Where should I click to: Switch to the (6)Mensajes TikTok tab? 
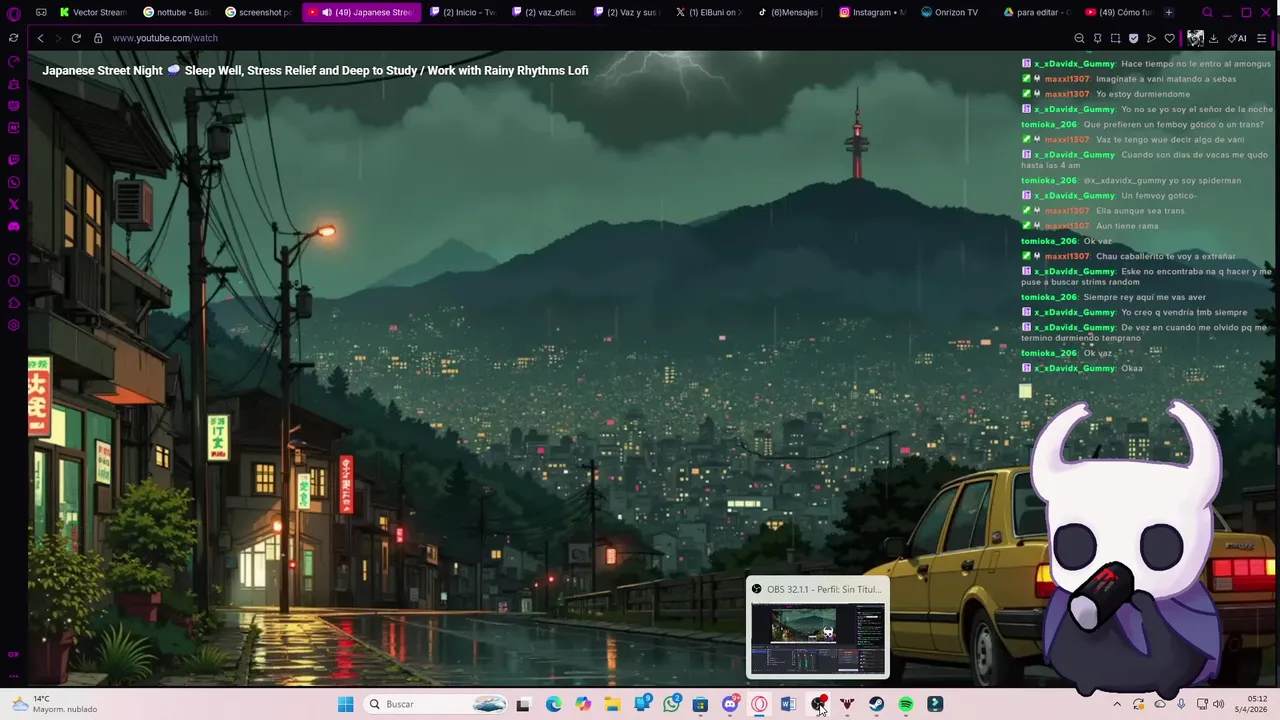[x=790, y=12]
